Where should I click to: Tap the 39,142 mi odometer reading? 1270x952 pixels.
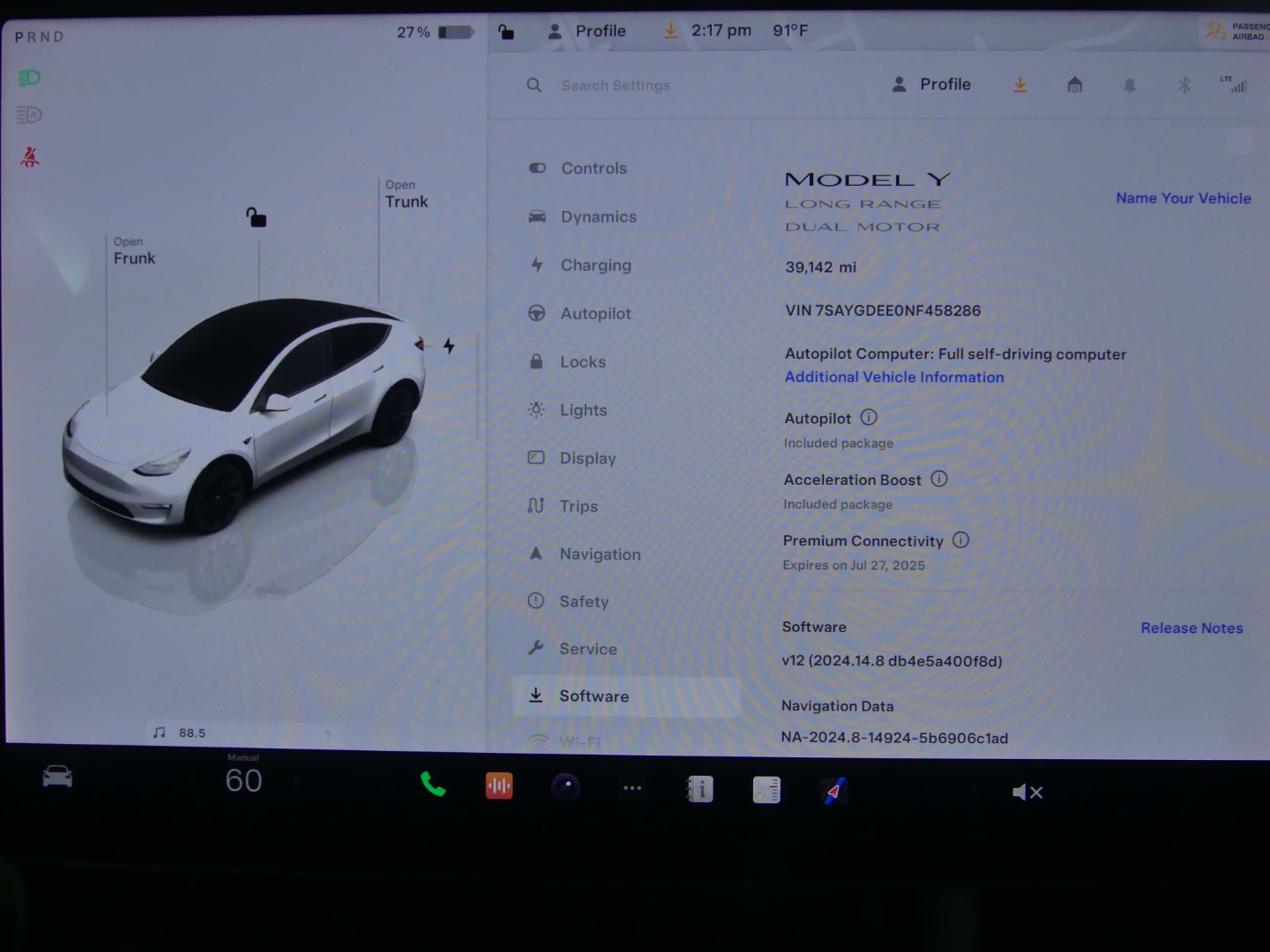coord(820,267)
